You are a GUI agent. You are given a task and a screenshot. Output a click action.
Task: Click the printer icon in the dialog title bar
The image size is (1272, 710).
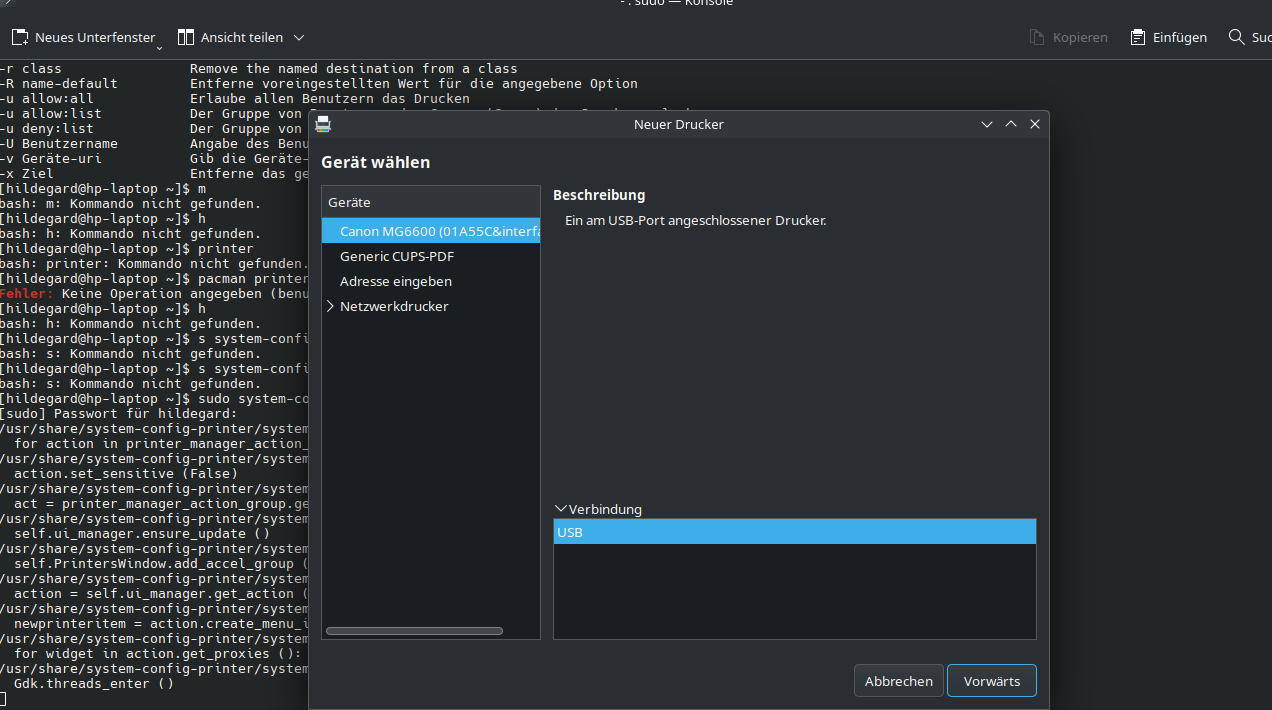[x=323, y=124]
